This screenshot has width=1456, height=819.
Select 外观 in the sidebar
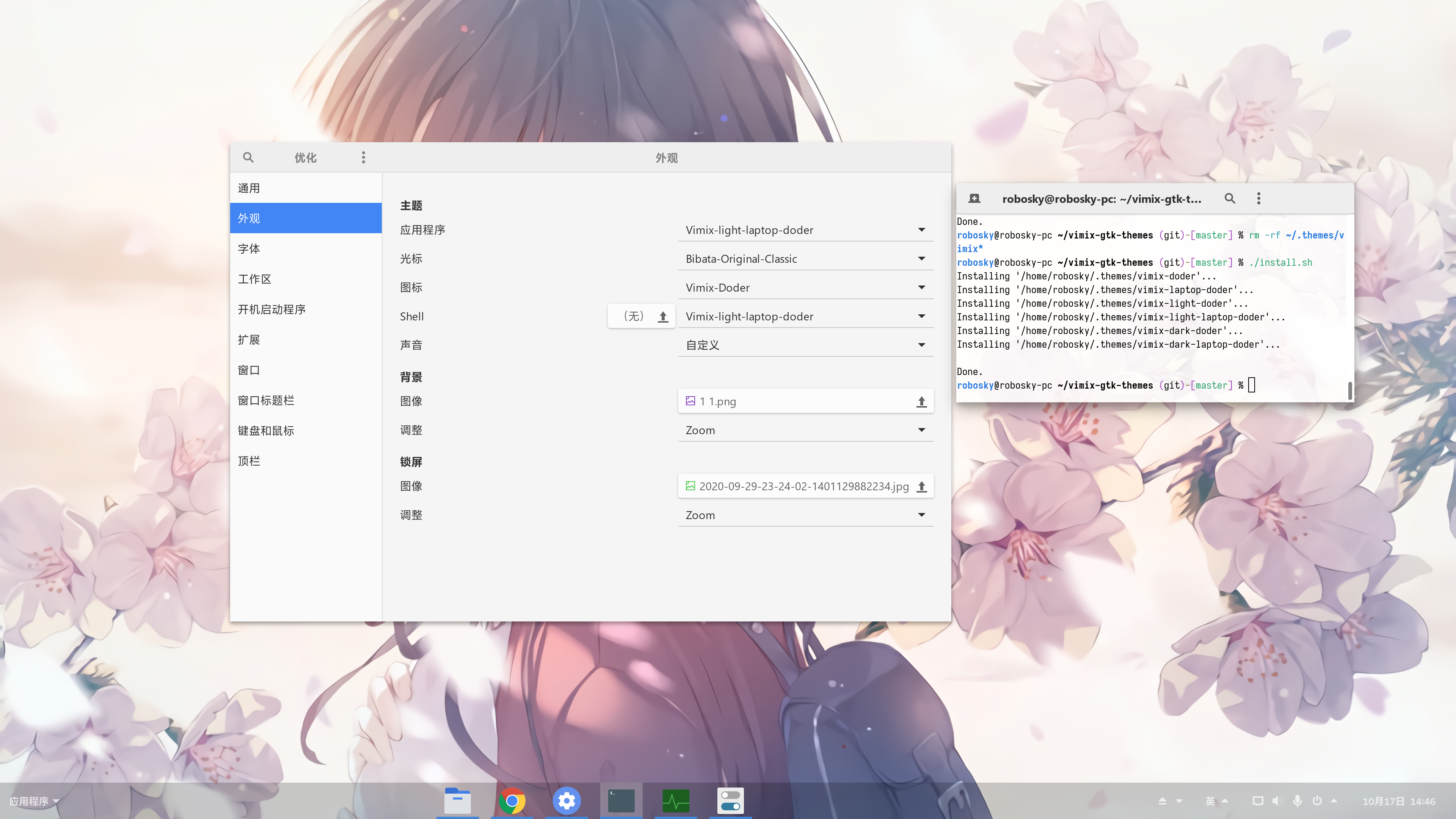coord(306,218)
